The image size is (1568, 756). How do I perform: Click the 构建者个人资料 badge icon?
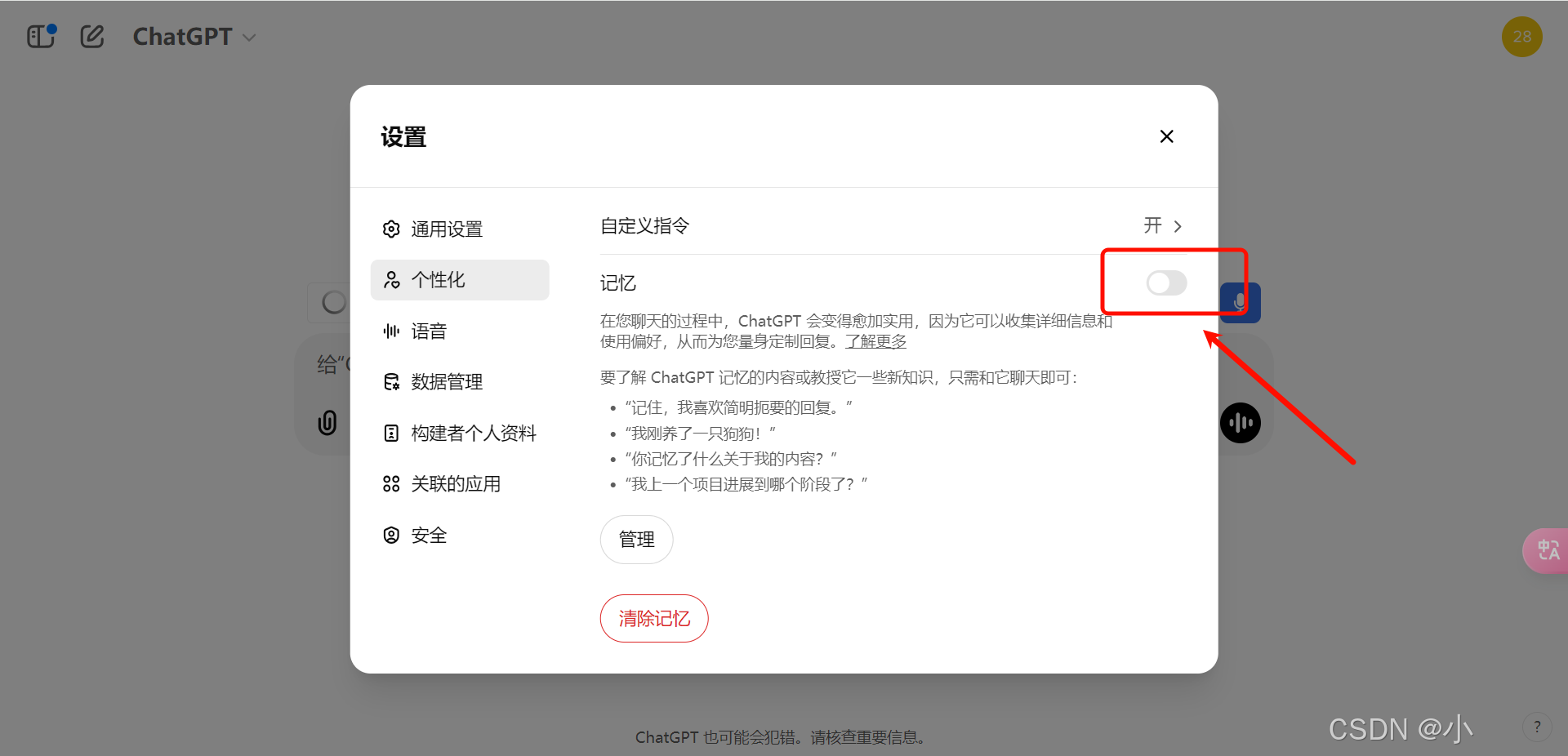[x=391, y=434]
